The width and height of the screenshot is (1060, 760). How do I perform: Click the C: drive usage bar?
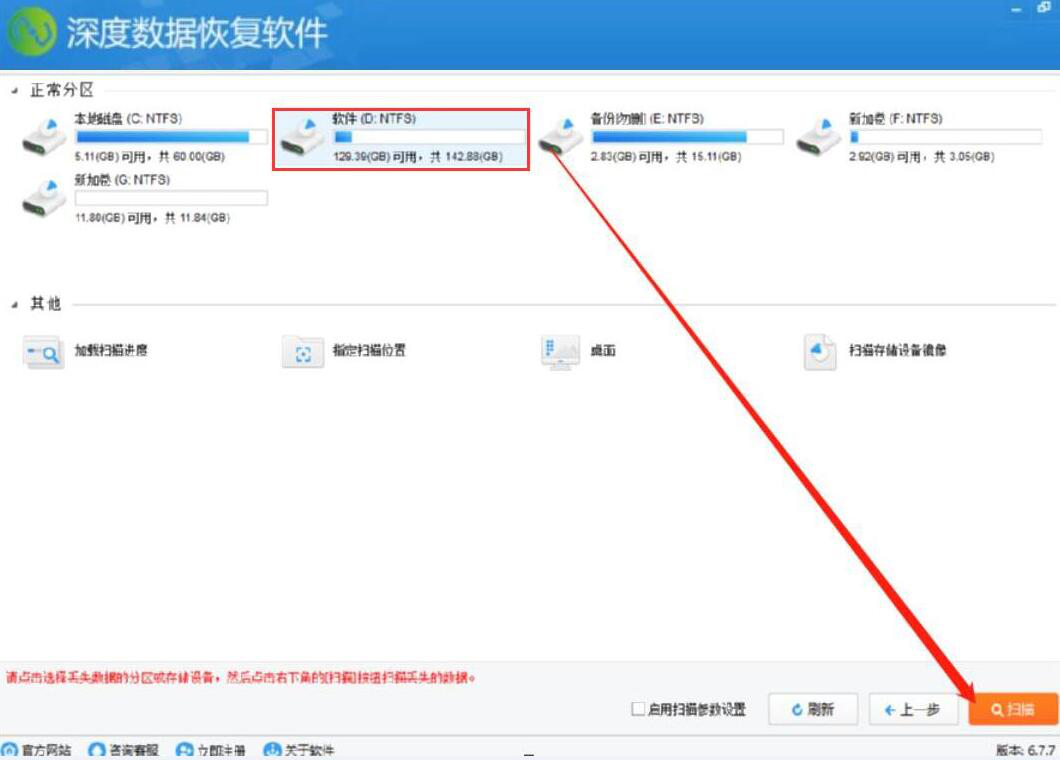tap(171, 137)
